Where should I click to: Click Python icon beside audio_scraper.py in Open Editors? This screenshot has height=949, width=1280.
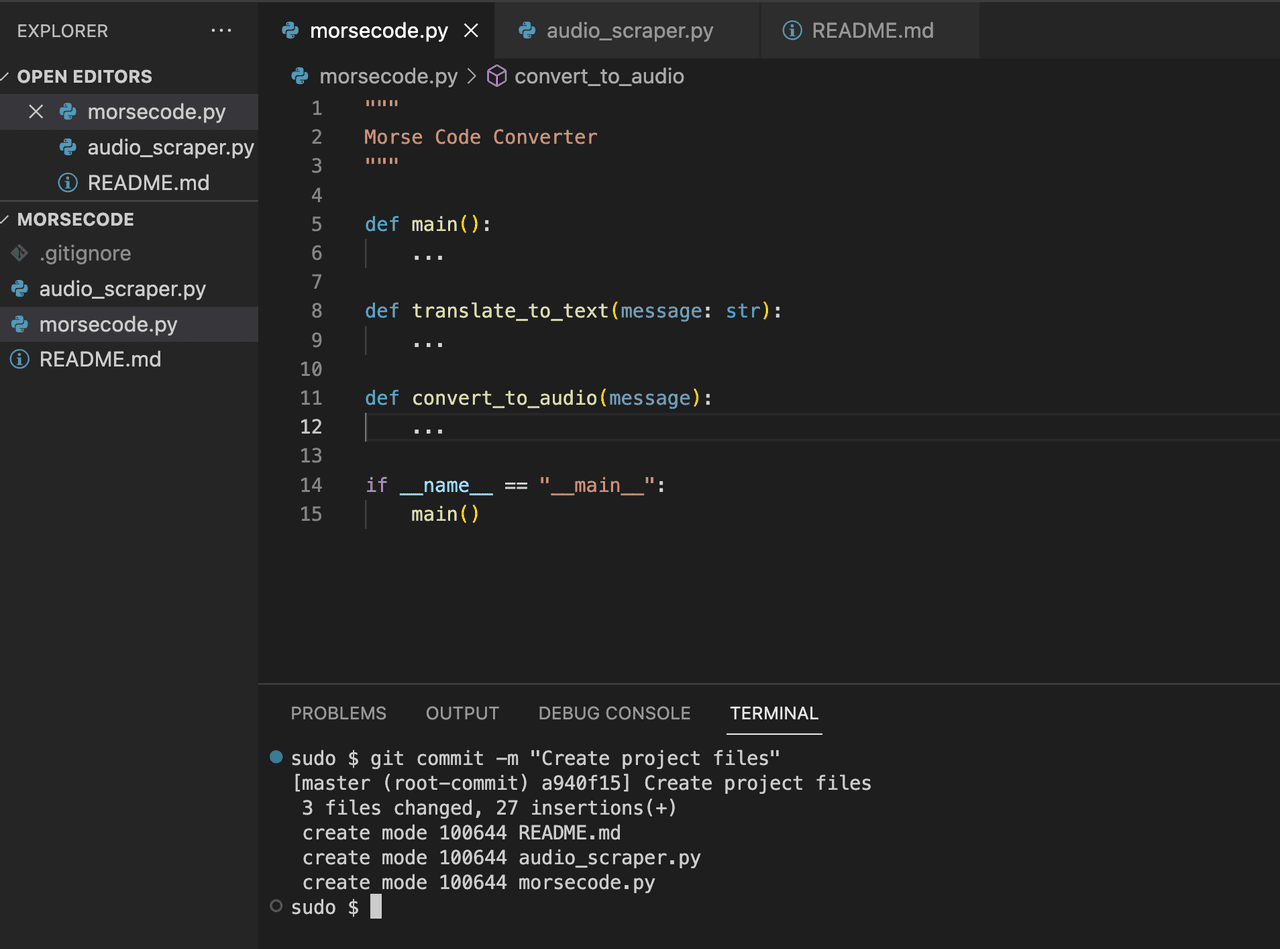pyautogui.click(x=68, y=147)
